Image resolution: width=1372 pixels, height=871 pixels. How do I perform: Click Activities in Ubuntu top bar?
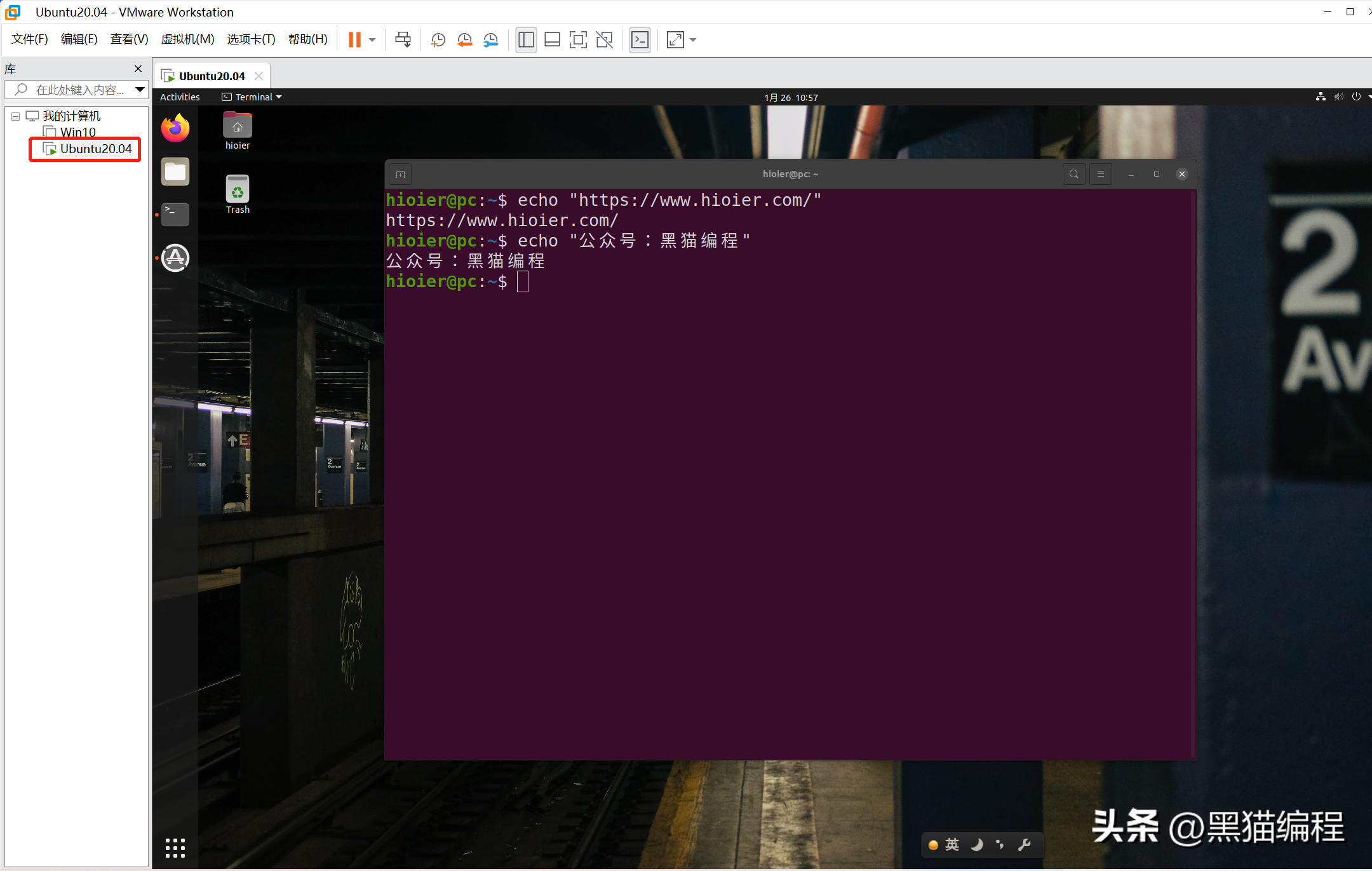click(x=180, y=97)
